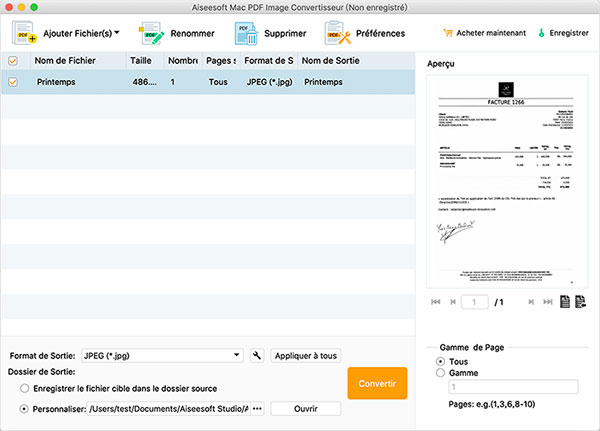The image size is (600, 431).
Task: Click the Printemps output name cell
Action: point(323,82)
